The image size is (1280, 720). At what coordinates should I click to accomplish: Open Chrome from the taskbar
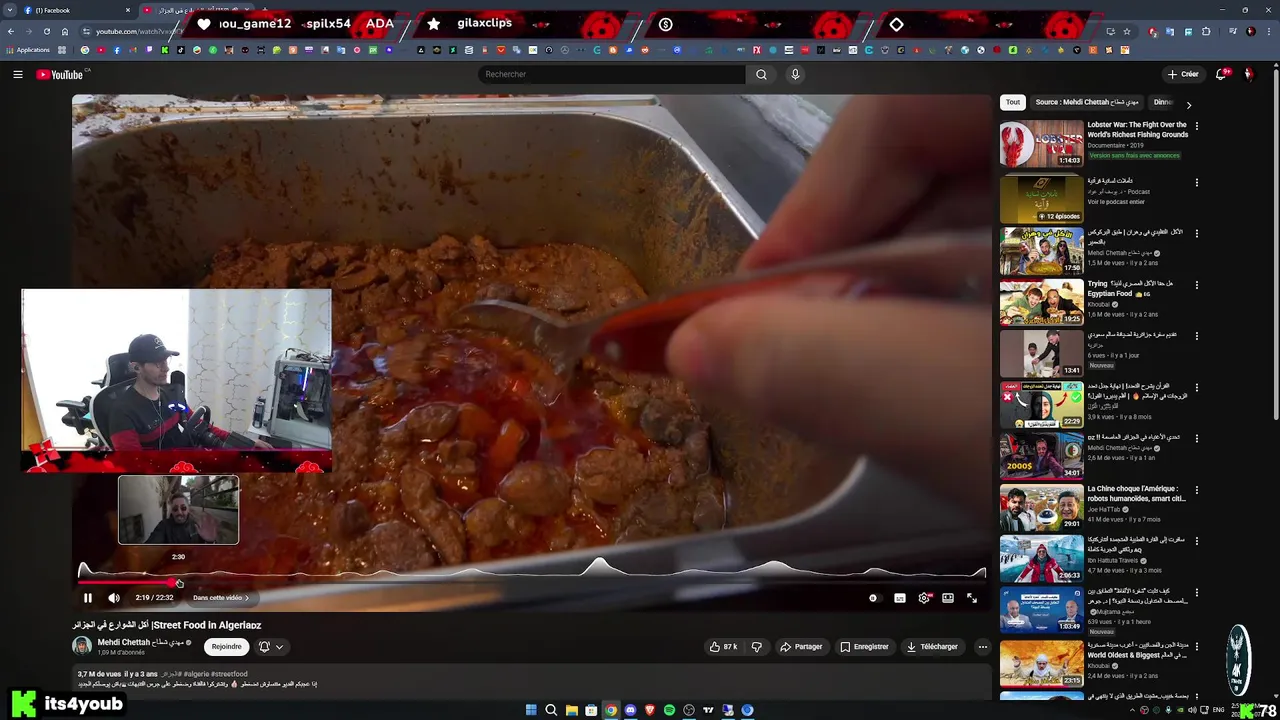tap(610, 710)
